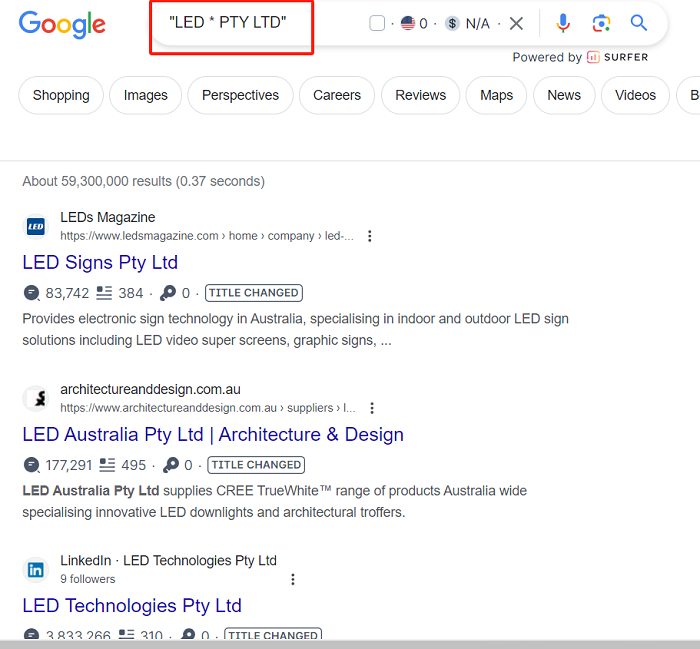Select the Shopping filter chip
Screen dimensions: 700x649
click(x=61, y=95)
